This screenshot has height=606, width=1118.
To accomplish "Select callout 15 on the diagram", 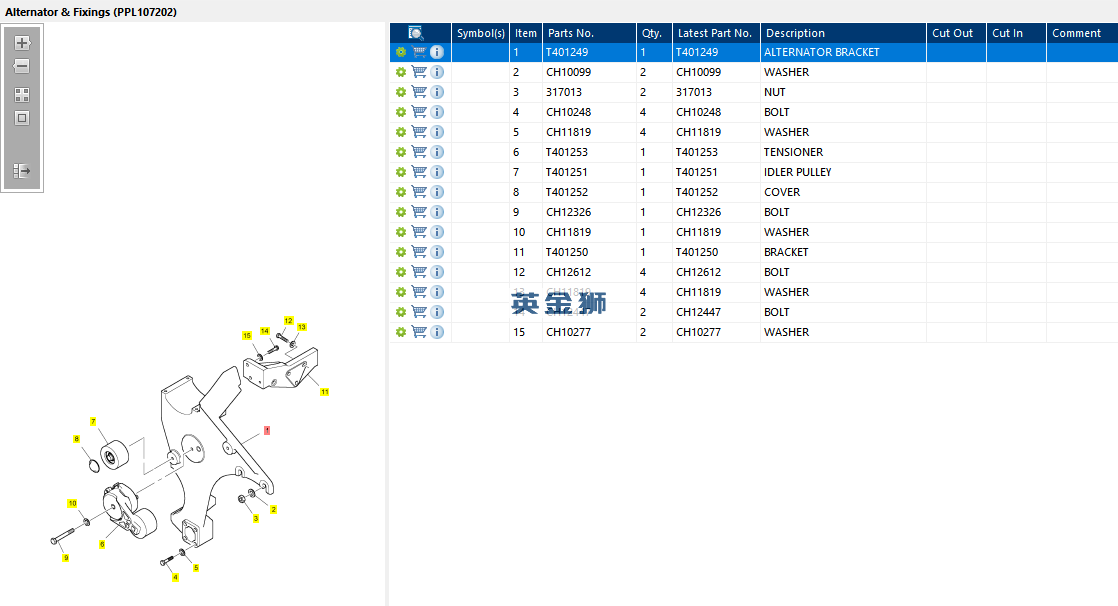I will tap(247, 336).
